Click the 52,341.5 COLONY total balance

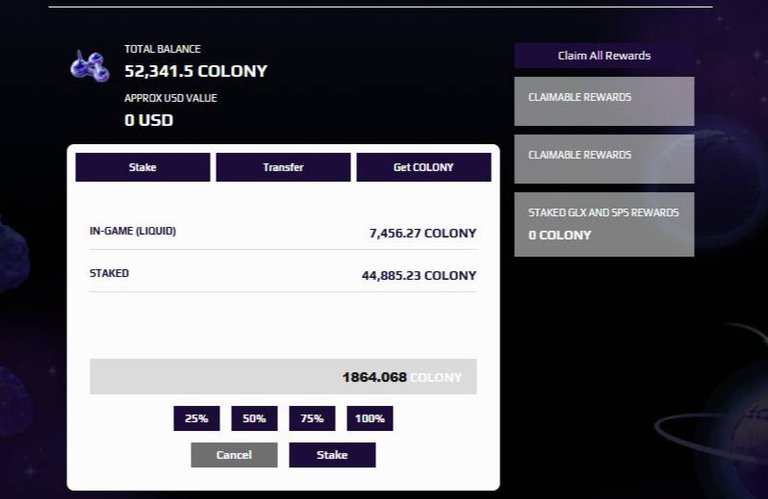tap(196, 71)
